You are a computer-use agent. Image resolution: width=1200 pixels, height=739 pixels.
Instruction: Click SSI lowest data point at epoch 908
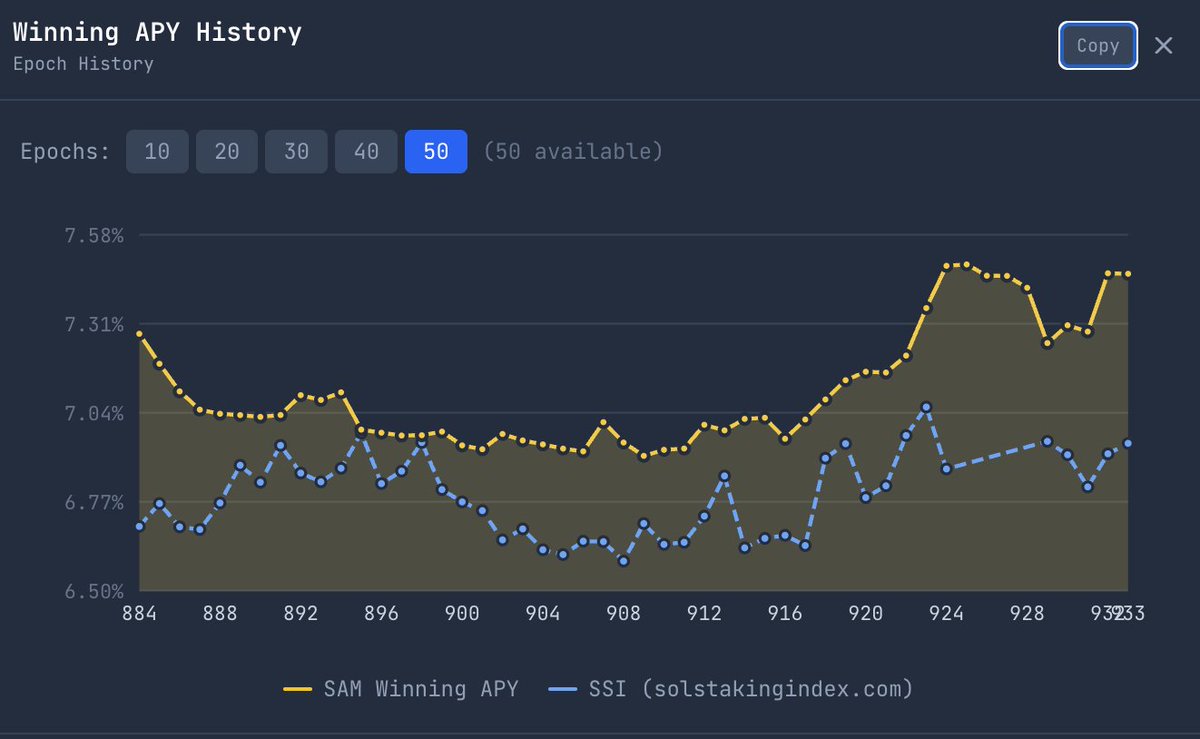[624, 561]
